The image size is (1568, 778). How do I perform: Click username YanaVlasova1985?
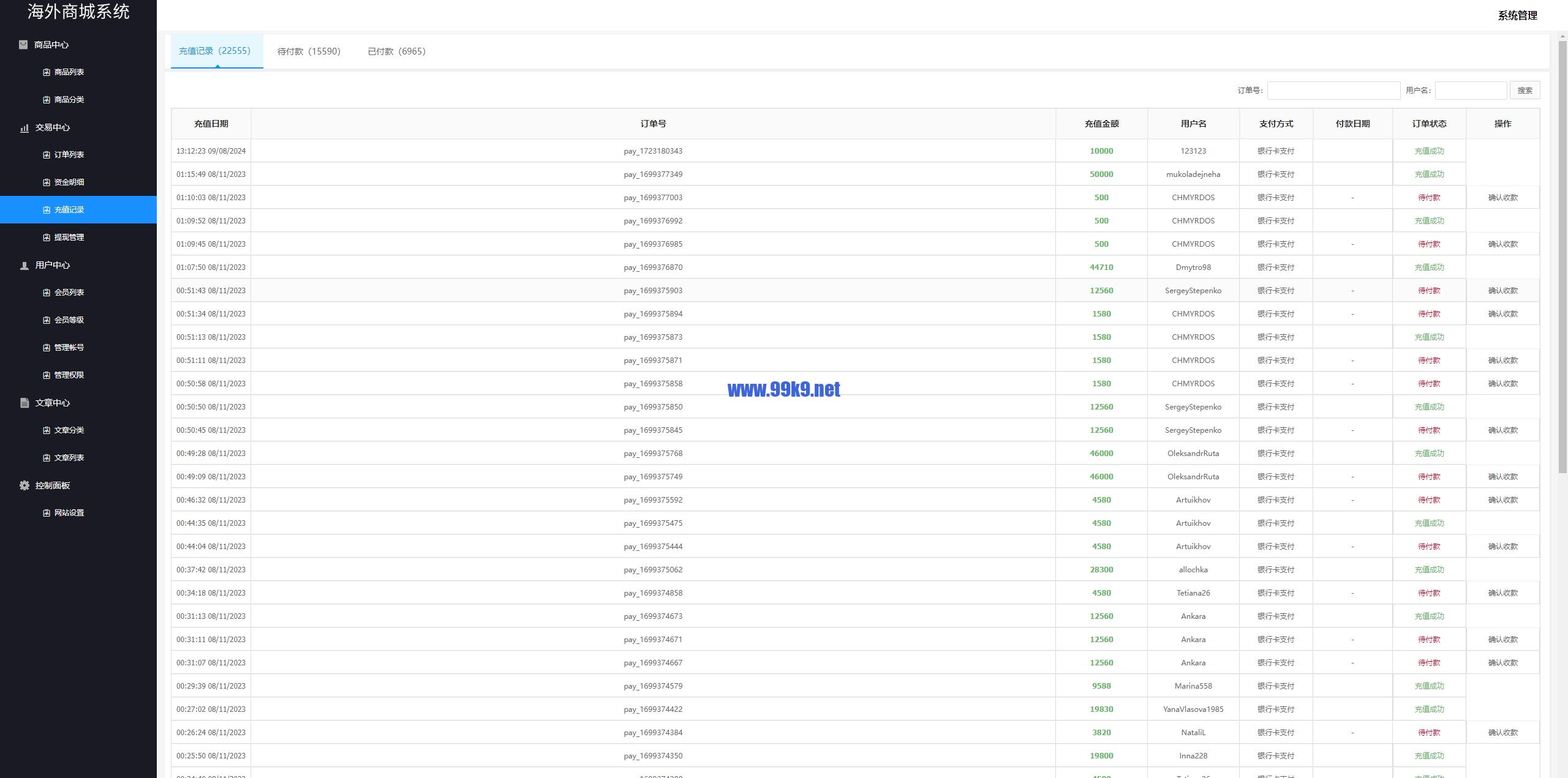(1193, 709)
